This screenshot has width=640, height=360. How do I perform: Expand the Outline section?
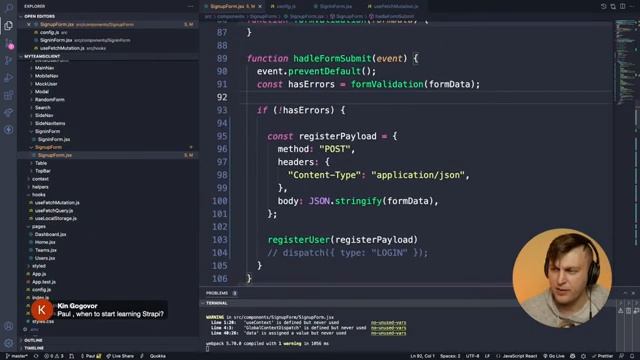[x=33, y=340]
